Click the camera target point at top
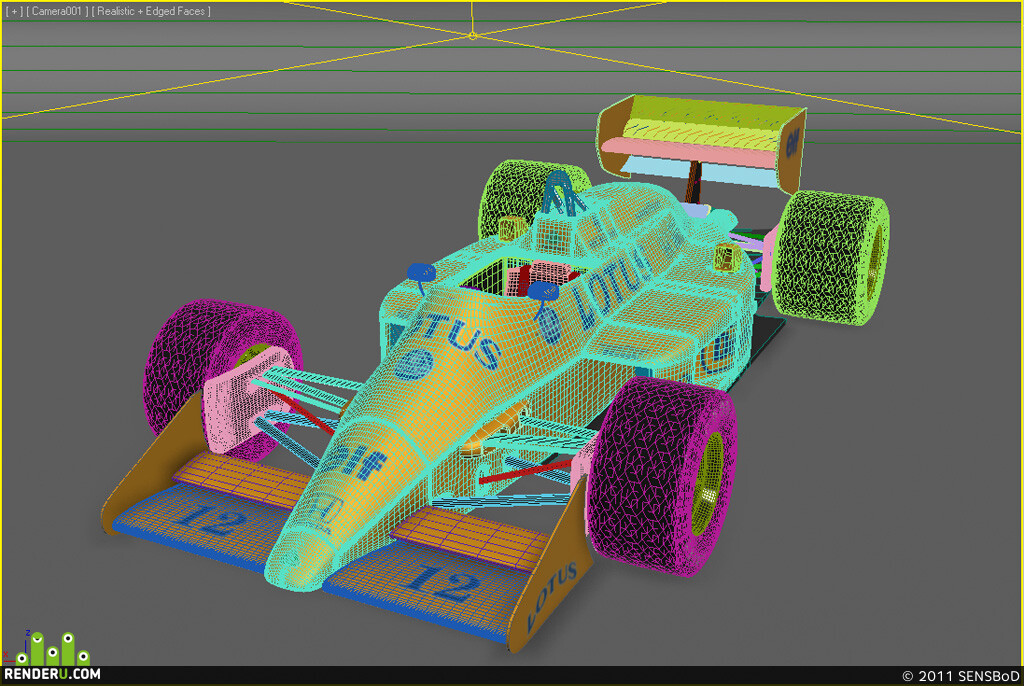 pyautogui.click(x=472, y=35)
